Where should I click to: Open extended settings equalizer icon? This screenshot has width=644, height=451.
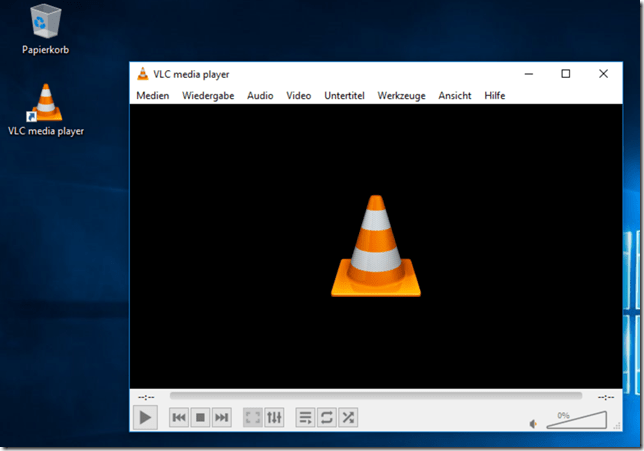275,417
